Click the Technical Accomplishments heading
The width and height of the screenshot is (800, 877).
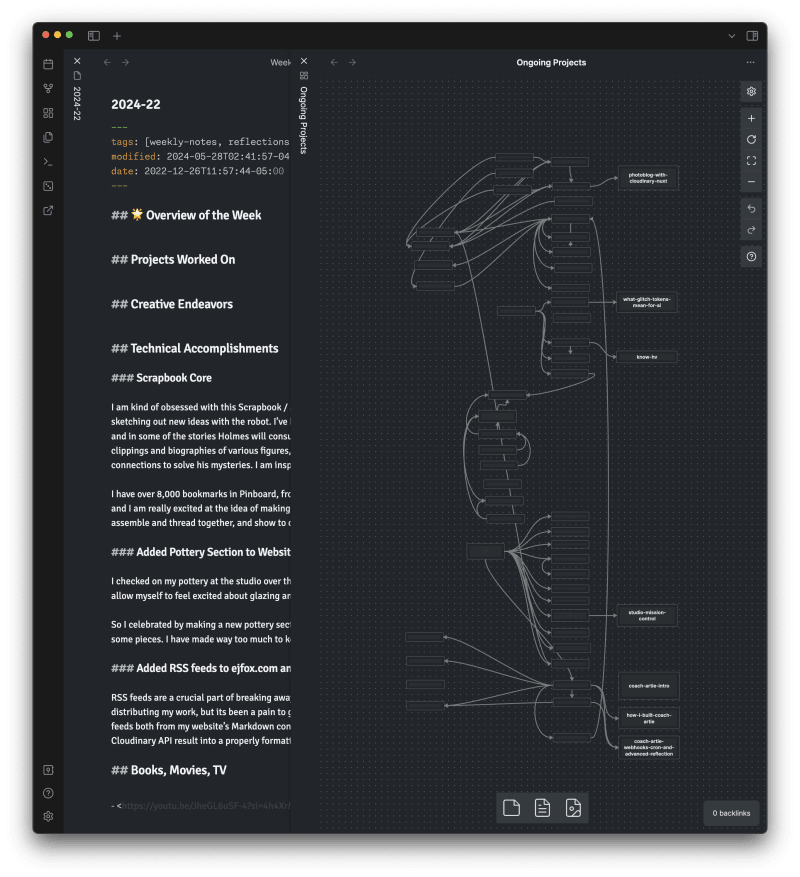(195, 348)
